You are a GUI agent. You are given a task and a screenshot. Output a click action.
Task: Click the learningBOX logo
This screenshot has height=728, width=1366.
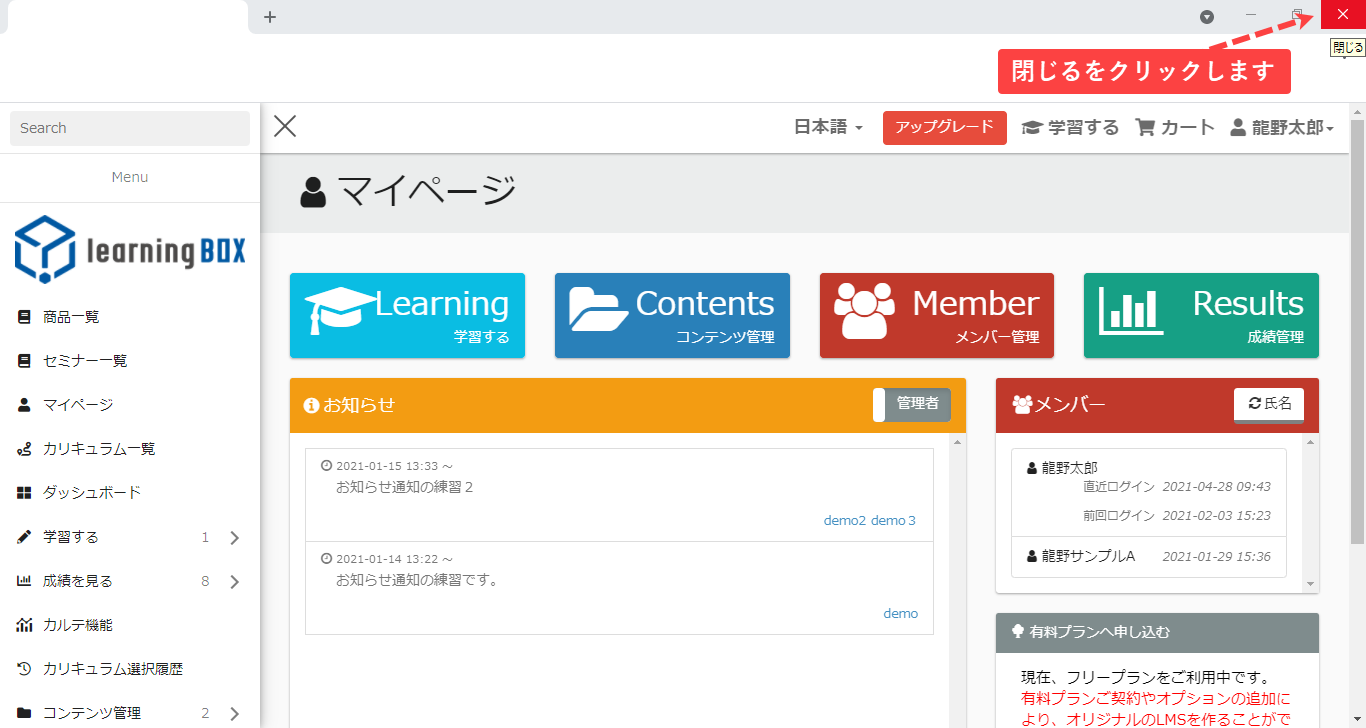(130, 251)
